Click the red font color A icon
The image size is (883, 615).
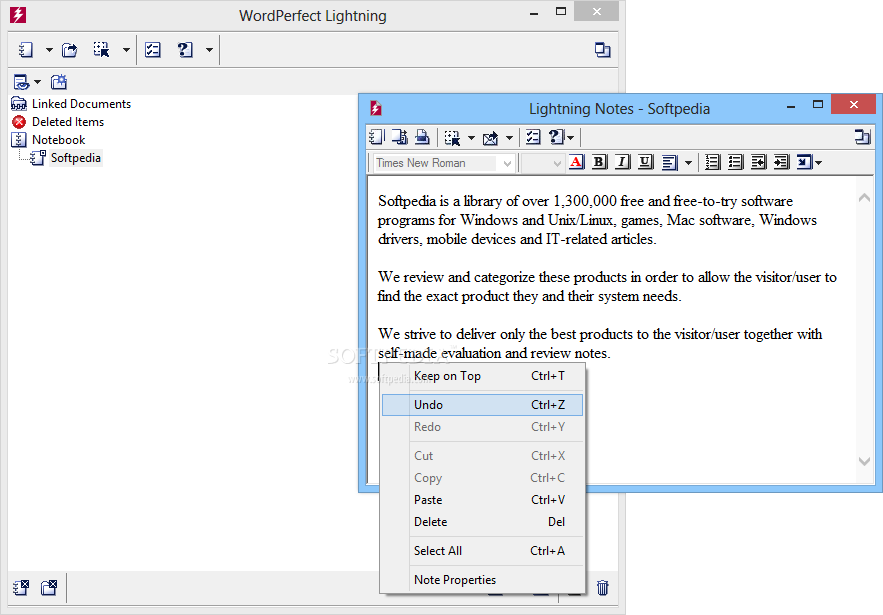pyautogui.click(x=577, y=162)
